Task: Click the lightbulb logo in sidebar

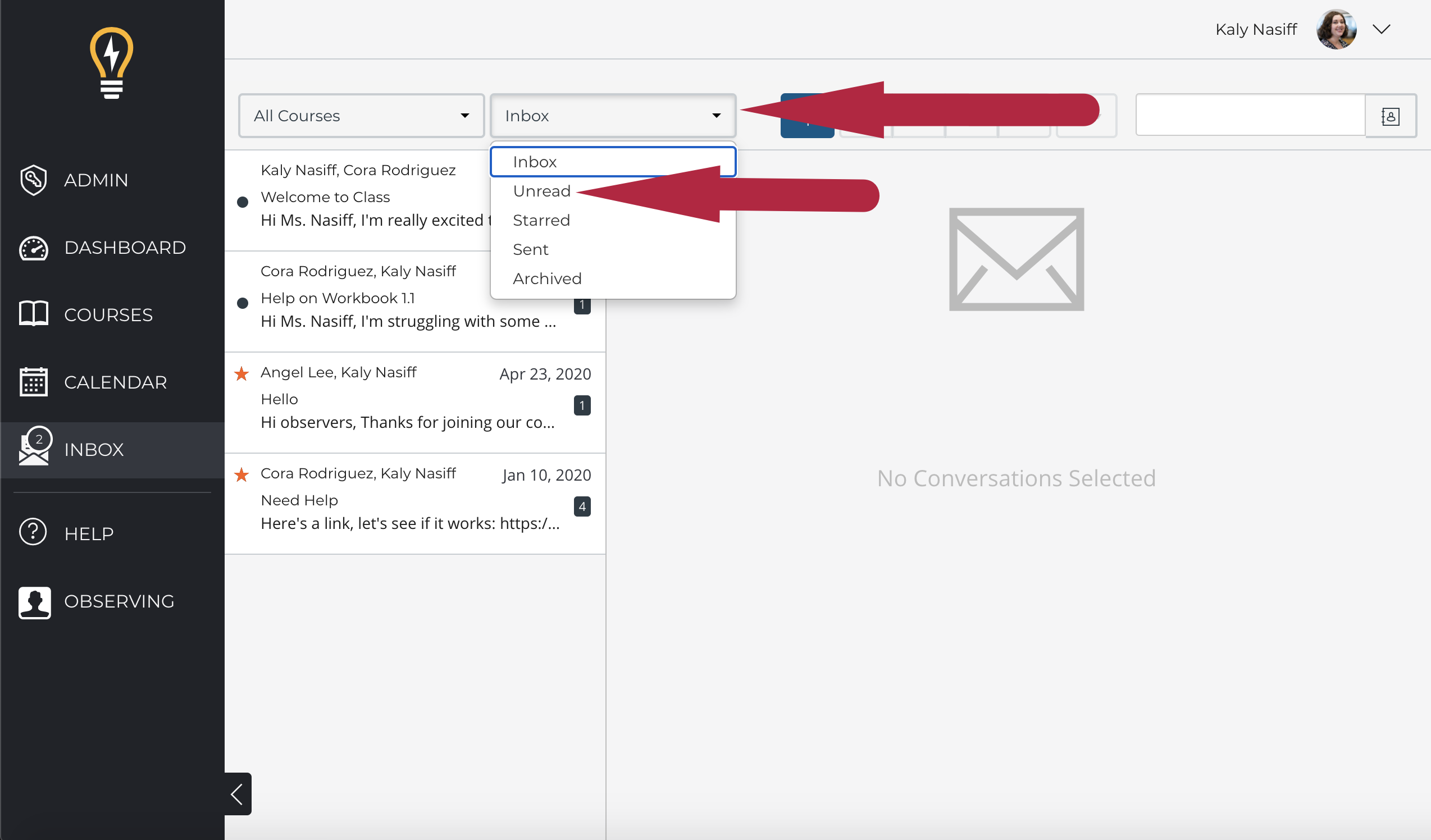Action: click(111, 63)
